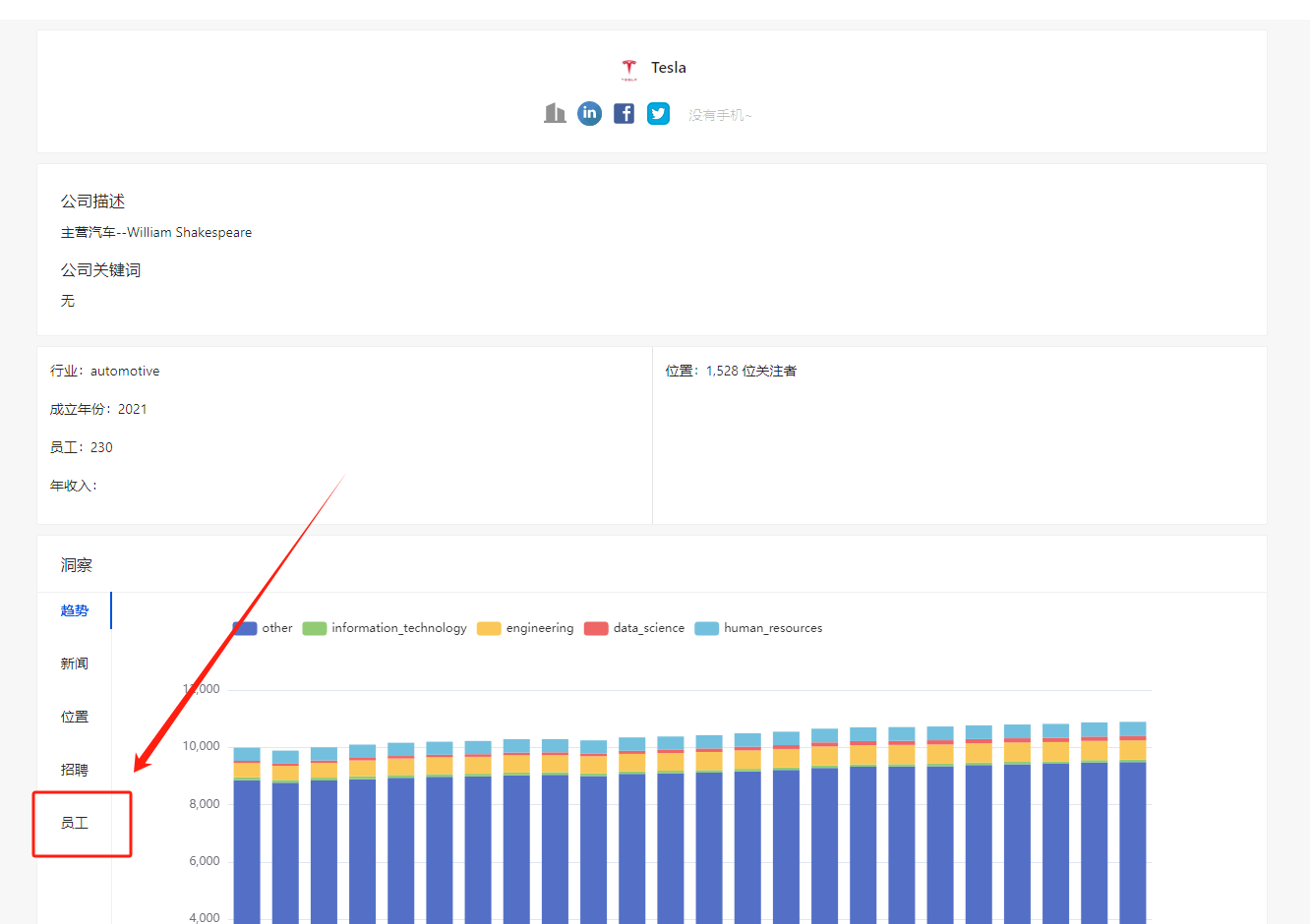
Task: Click the red data_science legend swatch
Action: pyautogui.click(x=596, y=628)
